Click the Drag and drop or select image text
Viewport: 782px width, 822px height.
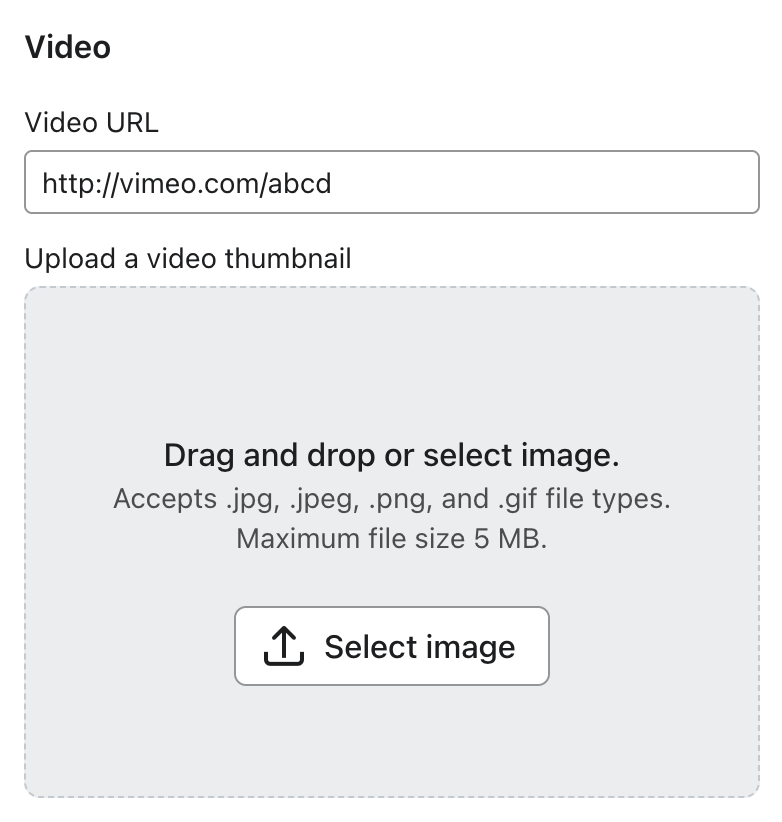pos(391,454)
